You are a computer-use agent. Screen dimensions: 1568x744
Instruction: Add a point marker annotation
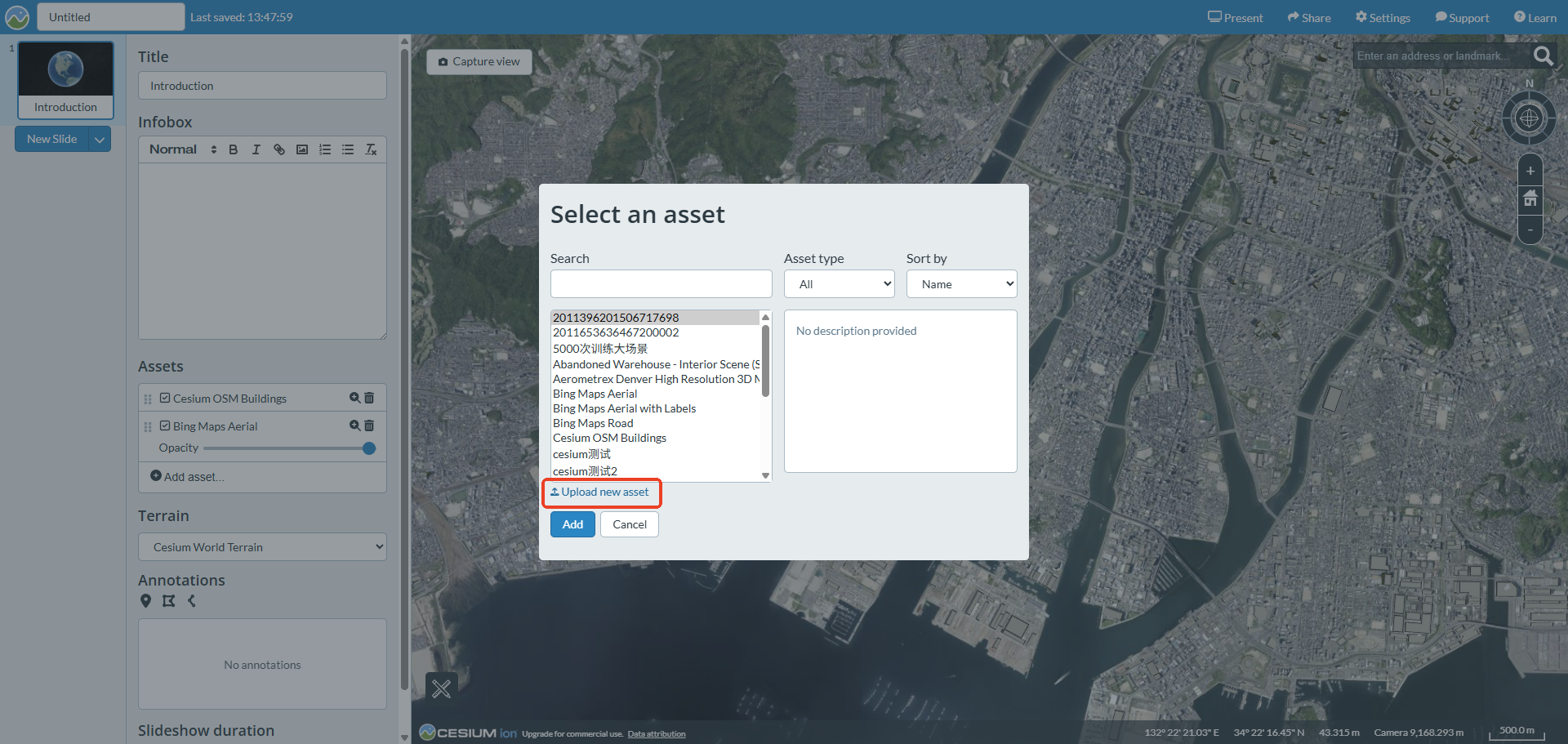[x=146, y=601]
